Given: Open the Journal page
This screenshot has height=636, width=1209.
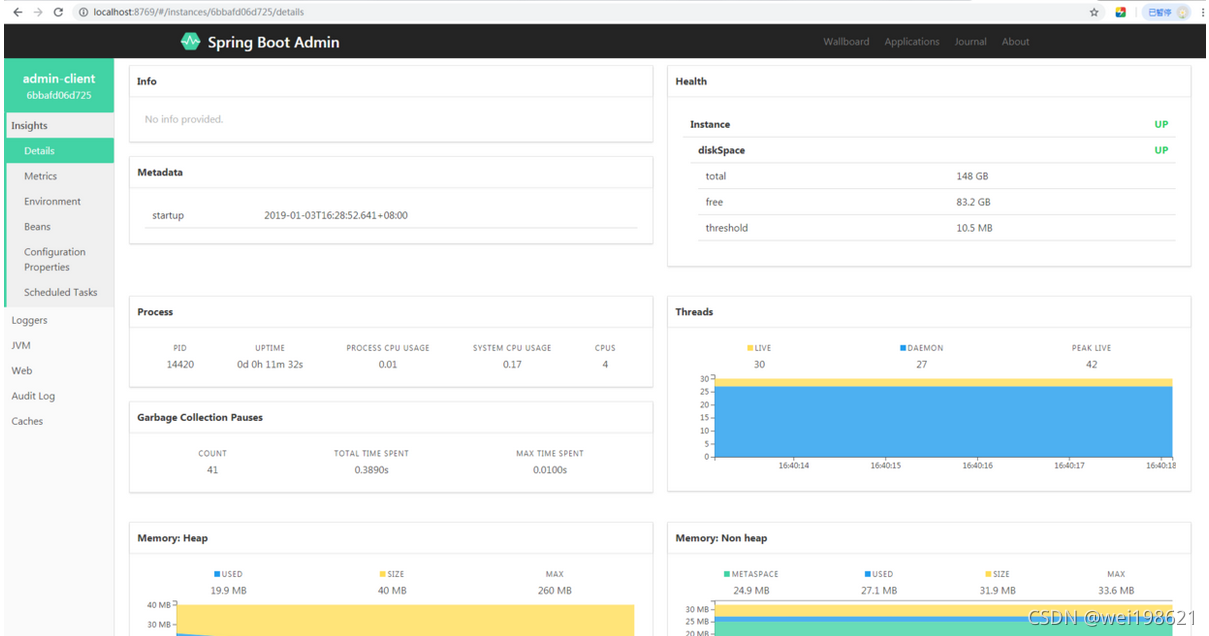Looking at the screenshot, I should coord(970,42).
